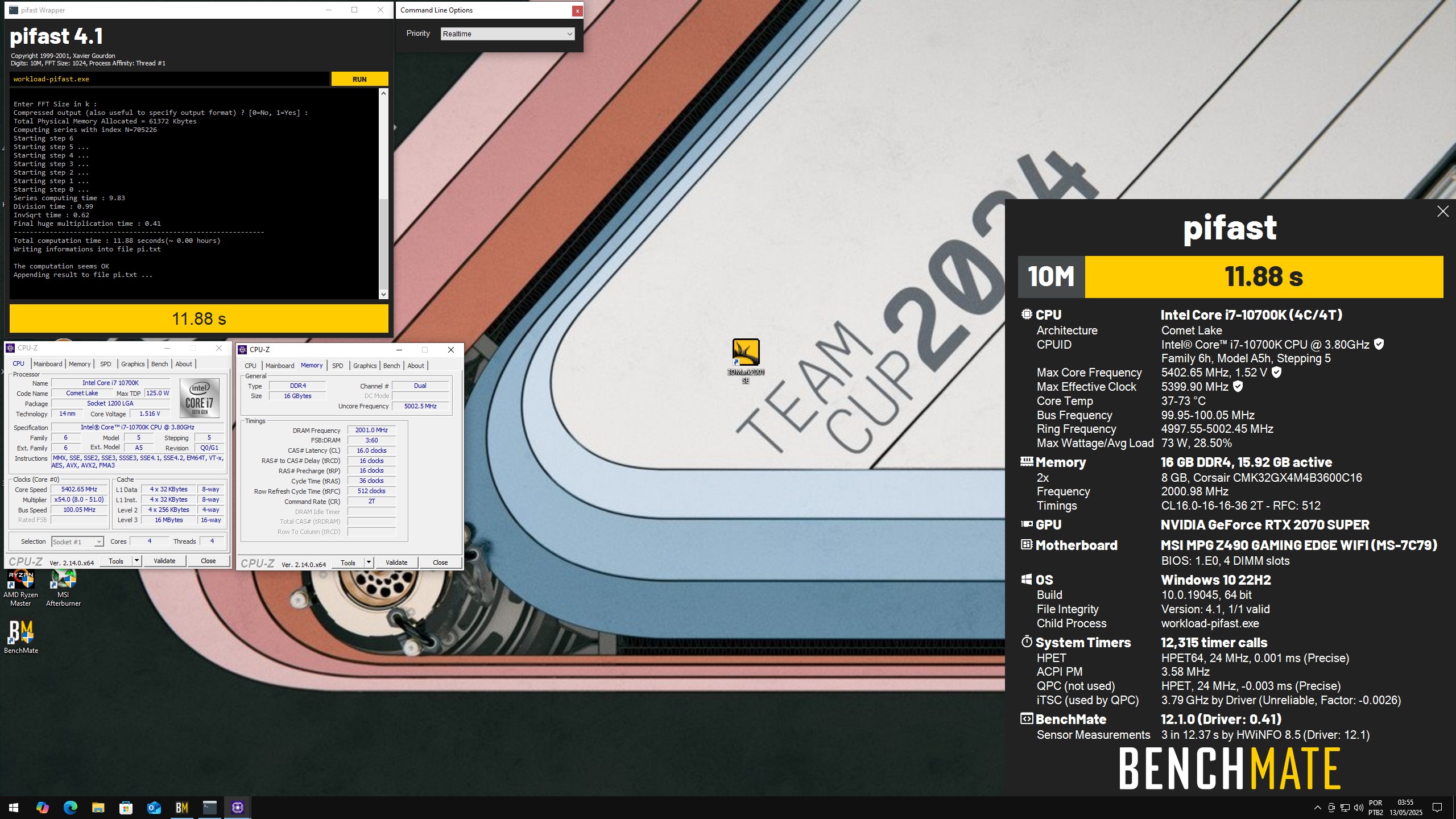The width and height of the screenshot is (1456, 819).
Task: Click the Close button in the CPU-Z Memory window
Action: coord(440,562)
